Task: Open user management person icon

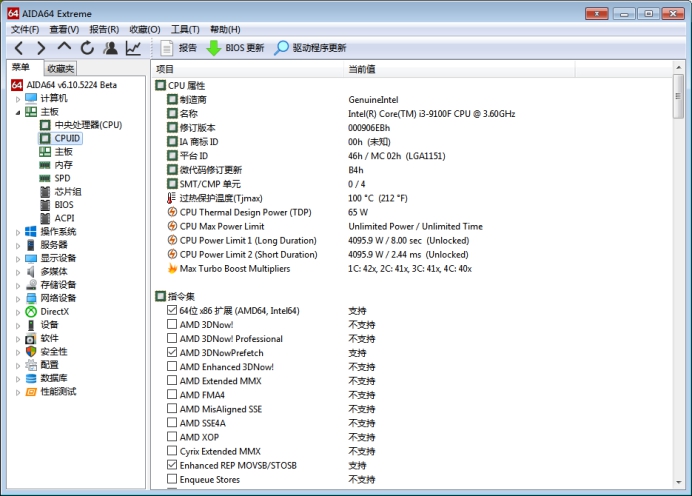Action: tap(110, 48)
